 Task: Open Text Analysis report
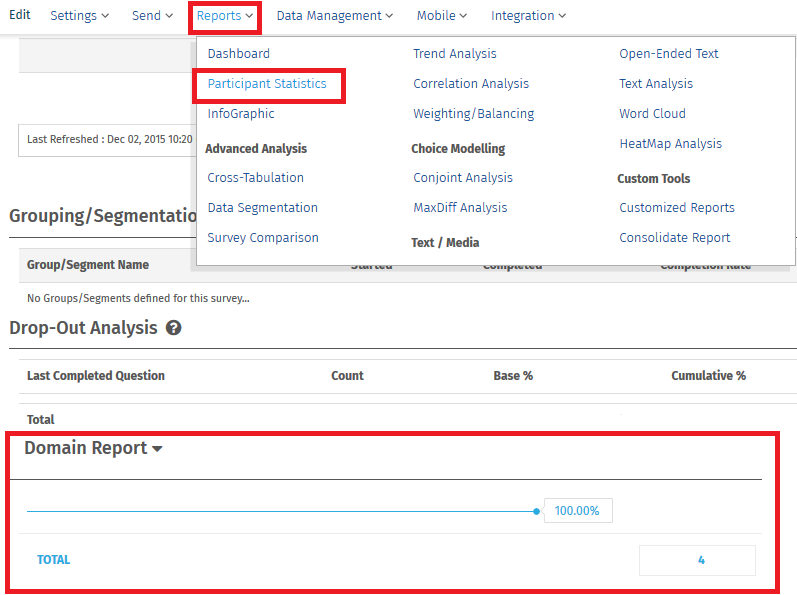pyautogui.click(x=656, y=83)
